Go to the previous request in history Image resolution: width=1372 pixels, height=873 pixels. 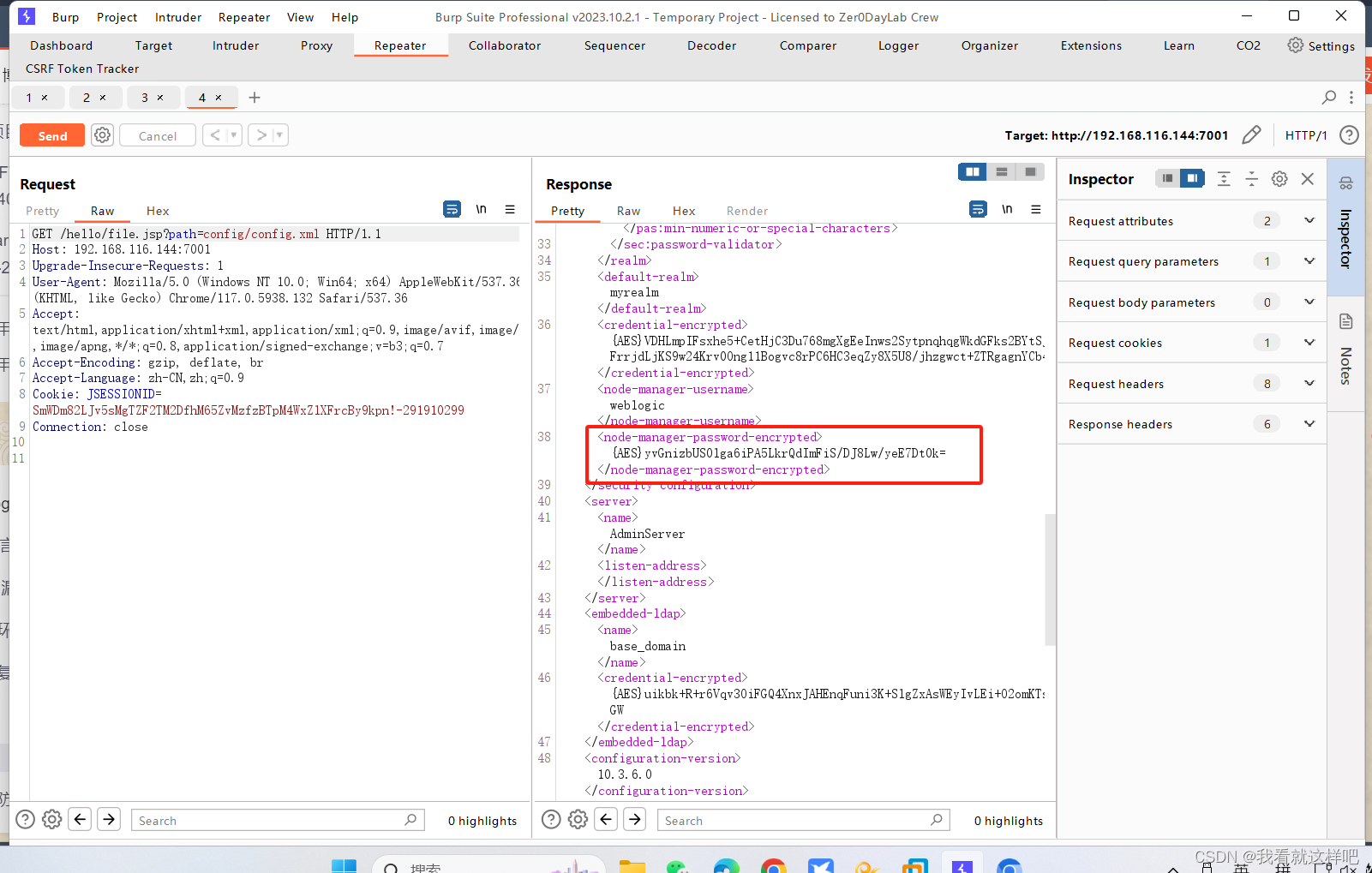click(x=214, y=135)
